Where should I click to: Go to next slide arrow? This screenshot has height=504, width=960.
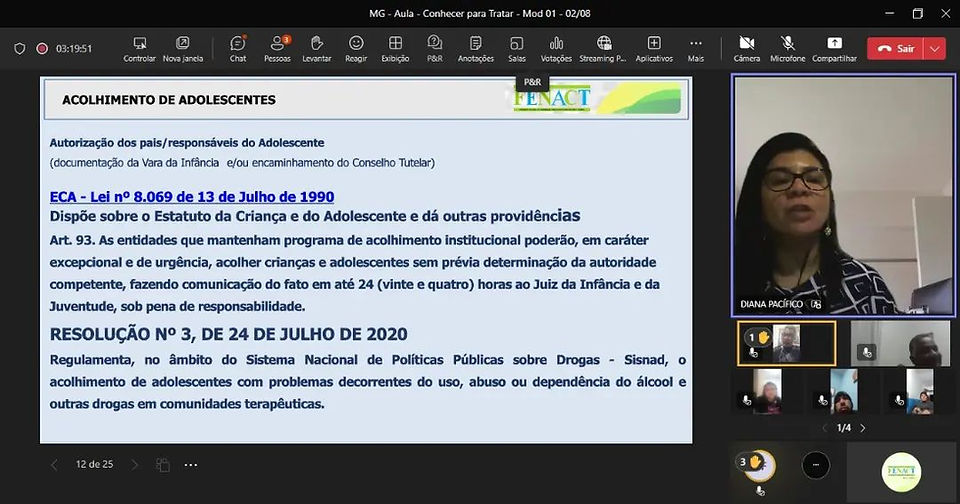135,465
